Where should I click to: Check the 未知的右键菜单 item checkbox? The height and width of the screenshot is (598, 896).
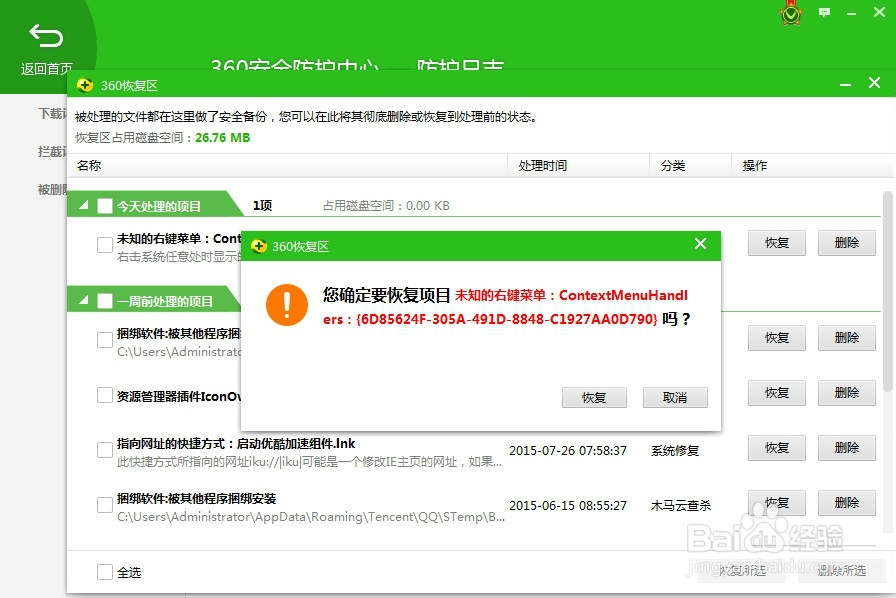[105, 245]
